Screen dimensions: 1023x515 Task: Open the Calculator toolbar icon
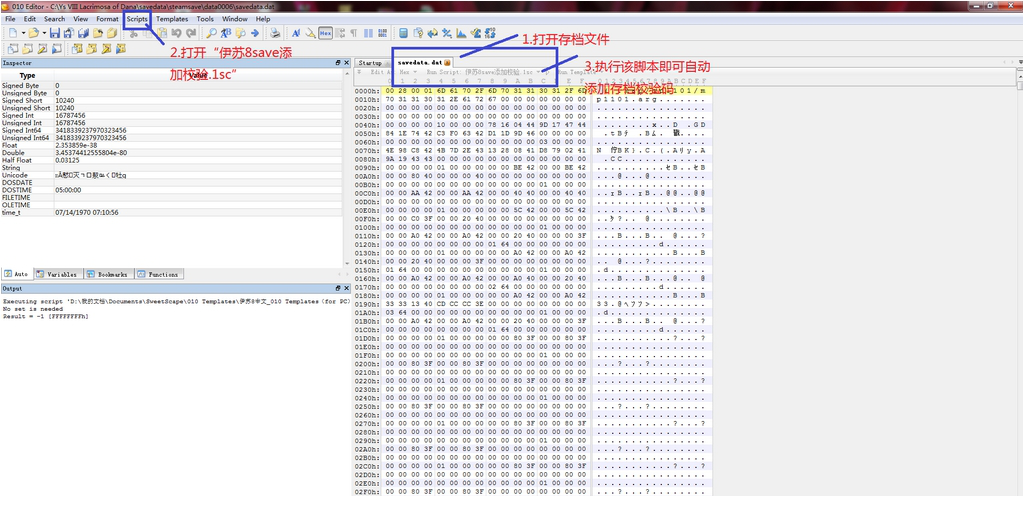tap(403, 33)
